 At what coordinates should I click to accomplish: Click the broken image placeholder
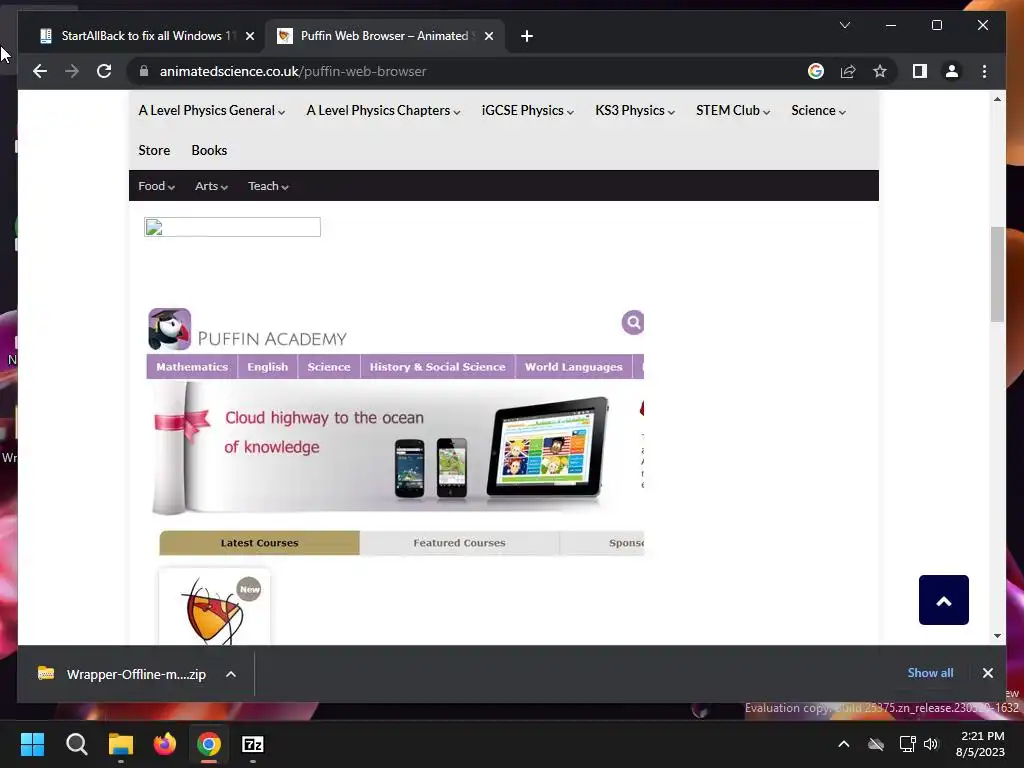click(x=232, y=227)
